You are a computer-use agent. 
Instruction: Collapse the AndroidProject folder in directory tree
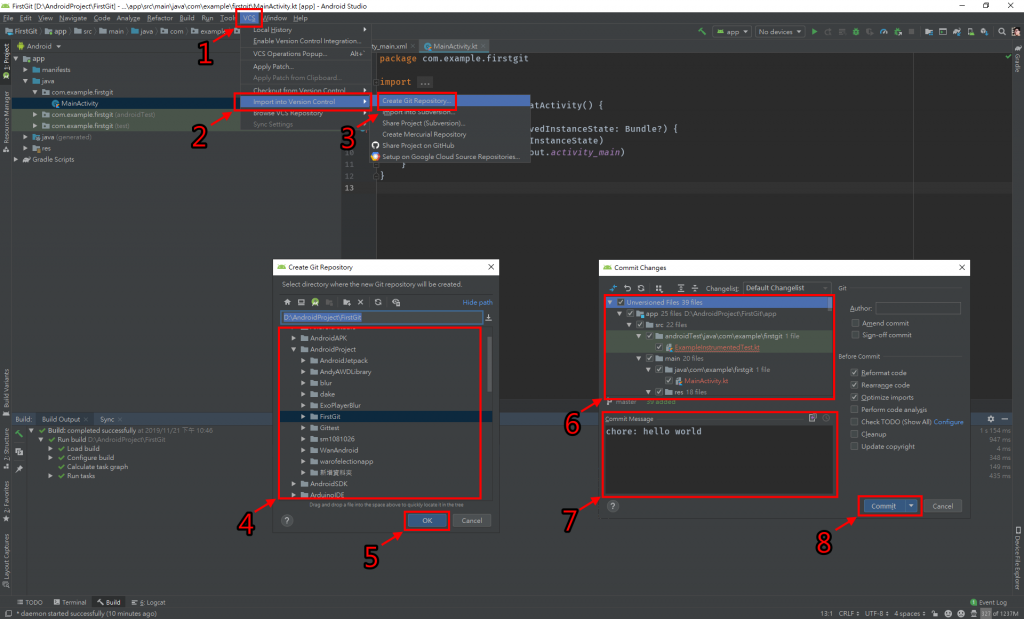pyautogui.click(x=294, y=349)
